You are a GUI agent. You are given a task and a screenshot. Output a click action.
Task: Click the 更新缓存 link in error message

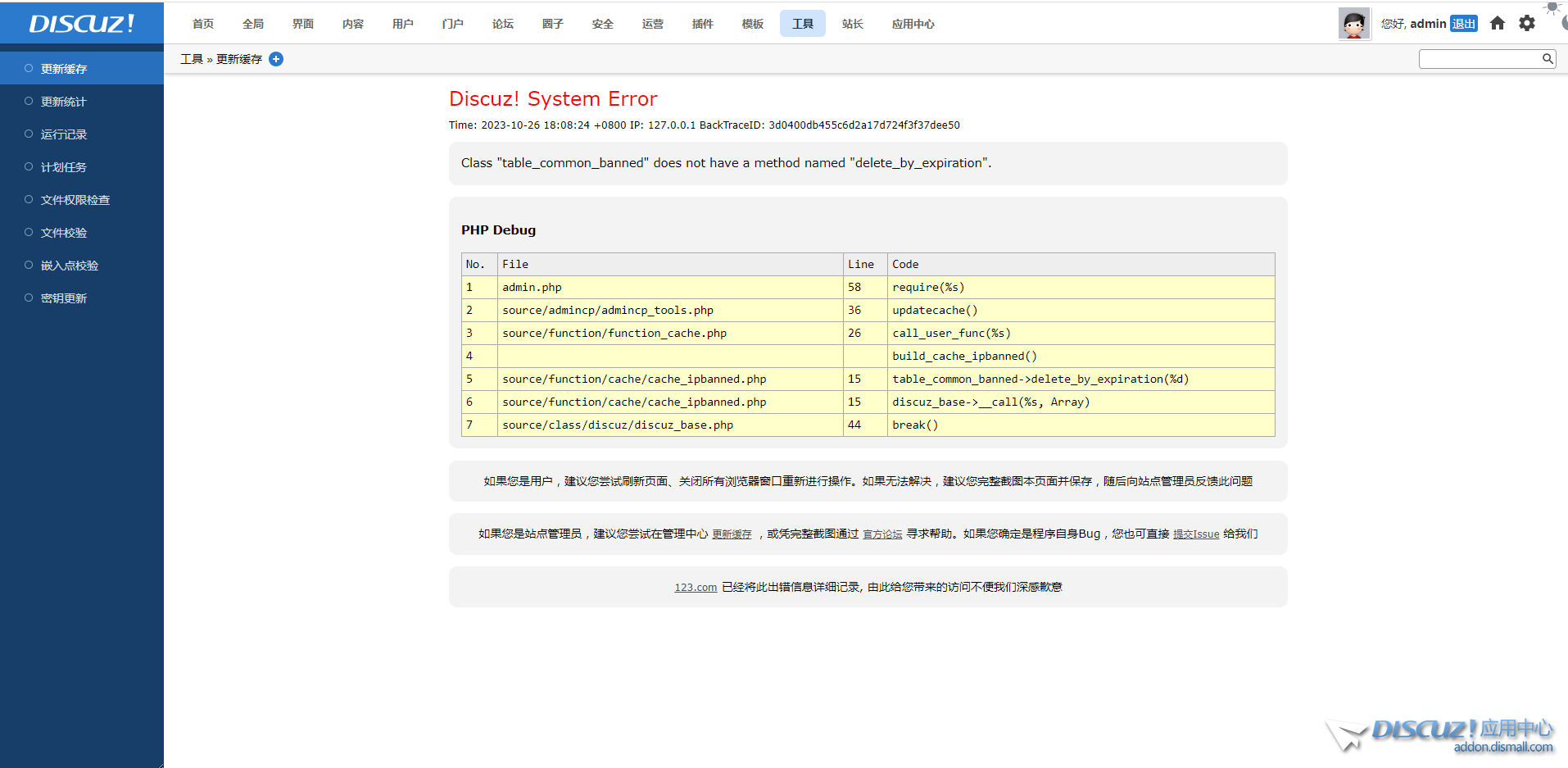[x=732, y=534]
